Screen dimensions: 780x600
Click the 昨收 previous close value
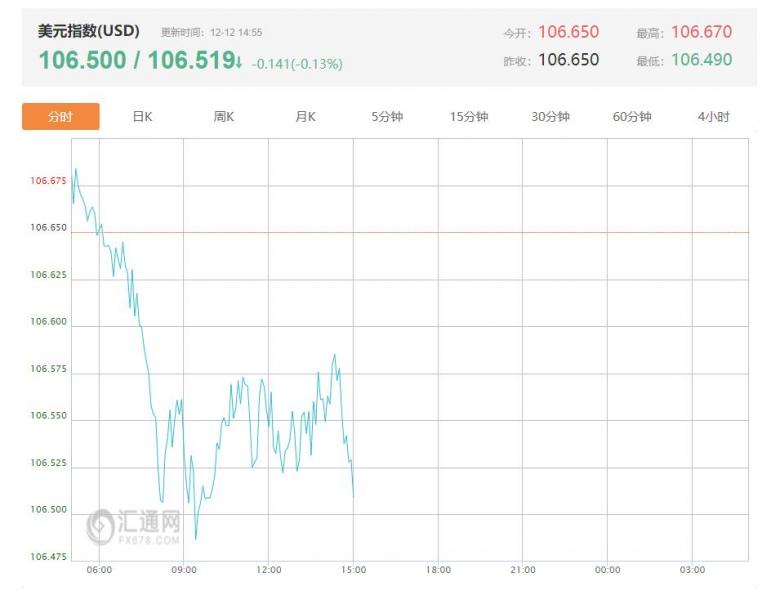(x=568, y=60)
